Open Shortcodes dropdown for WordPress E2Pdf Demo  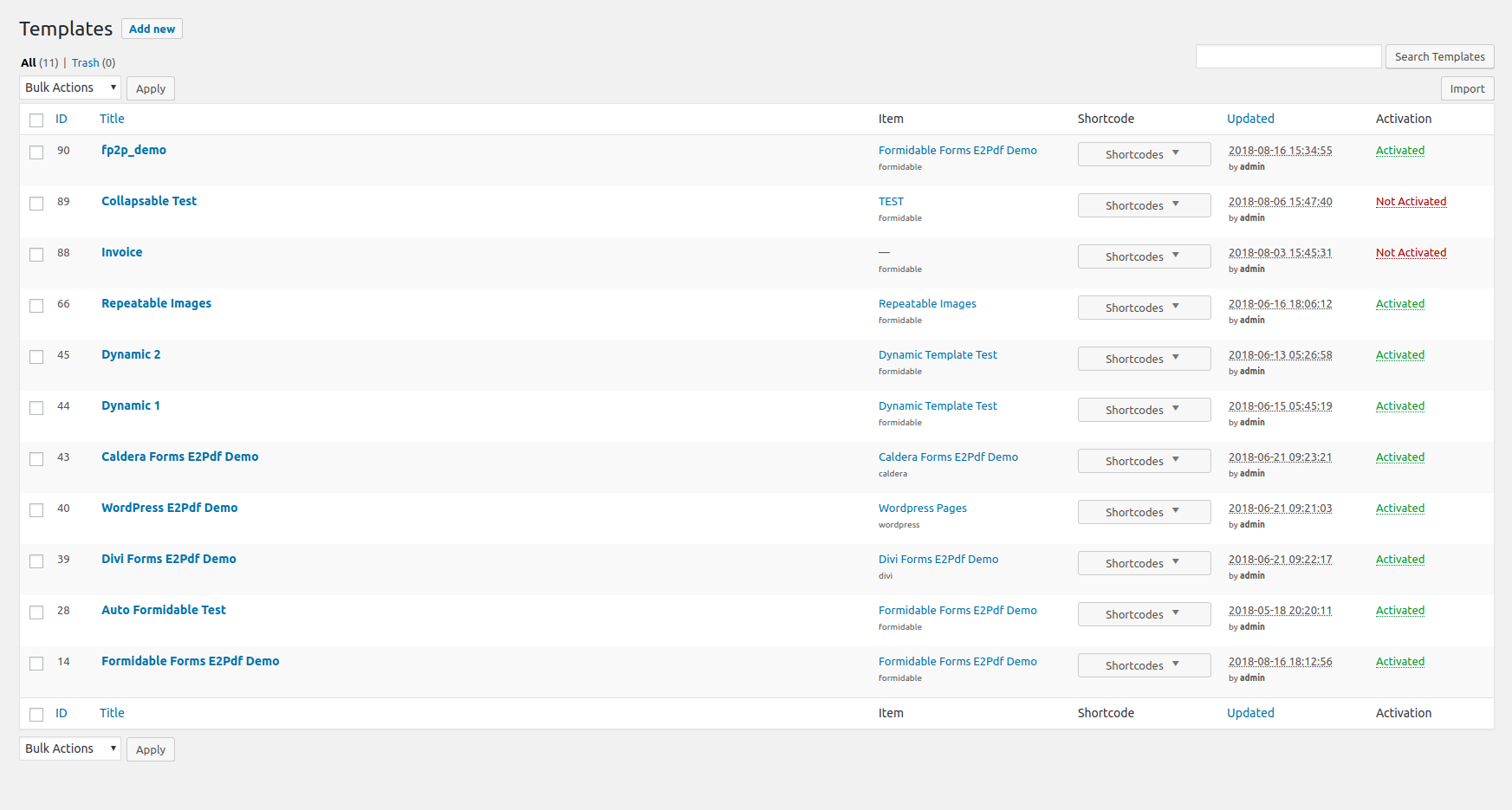(x=1144, y=512)
